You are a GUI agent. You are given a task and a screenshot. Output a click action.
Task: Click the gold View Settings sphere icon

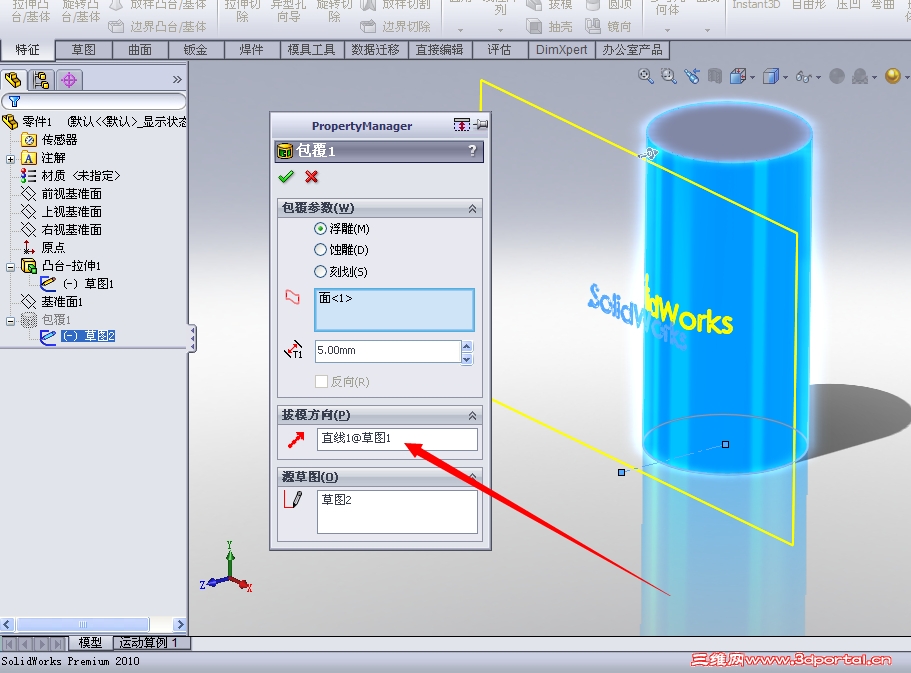tap(892, 76)
